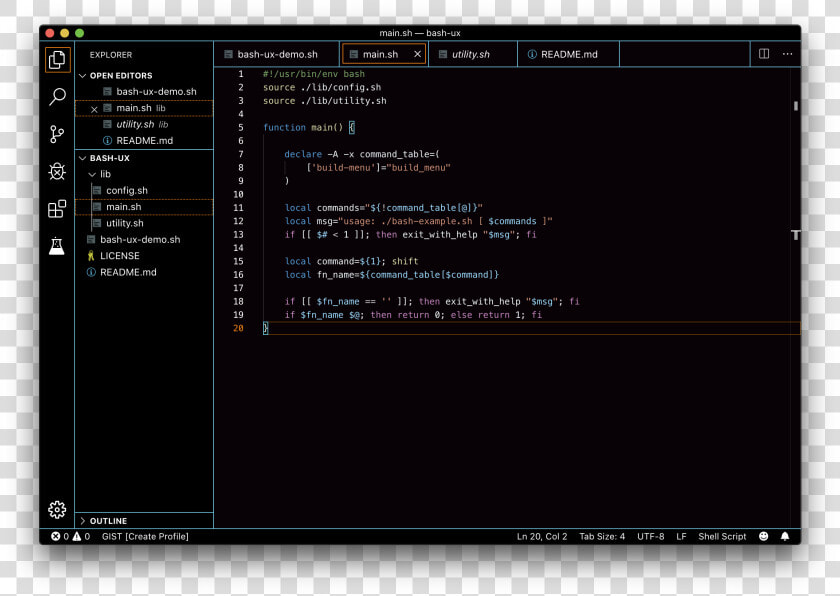Open the More Actions ellipsis menu
840x596 pixels.
click(787, 54)
